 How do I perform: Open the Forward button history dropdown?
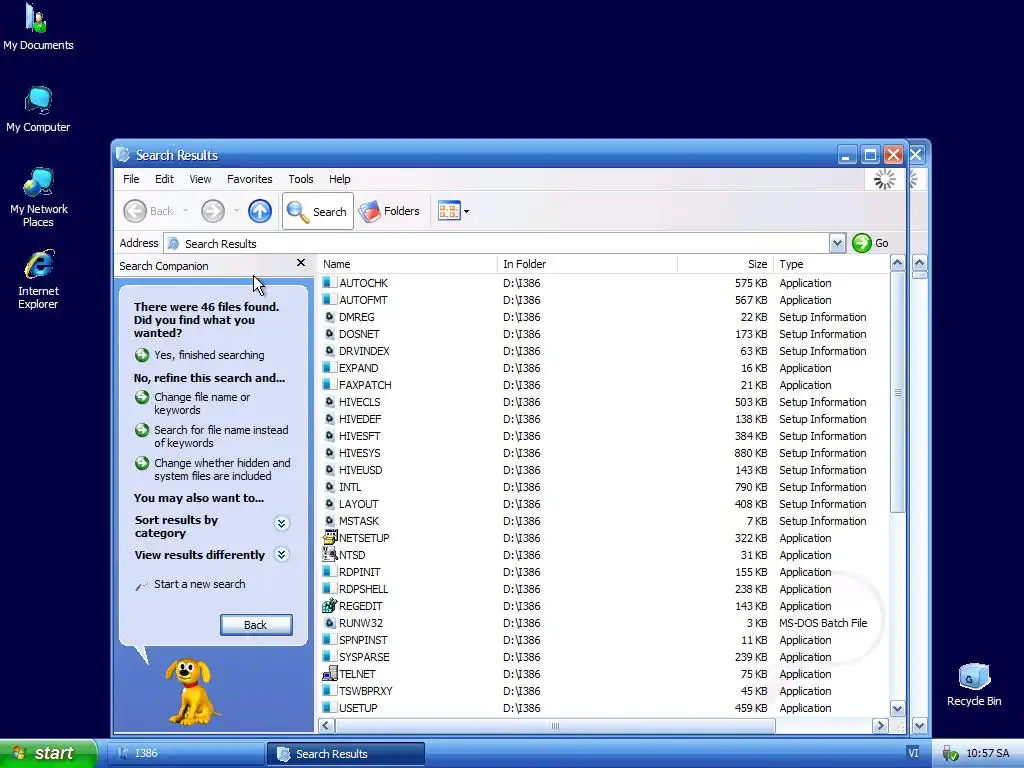236,211
